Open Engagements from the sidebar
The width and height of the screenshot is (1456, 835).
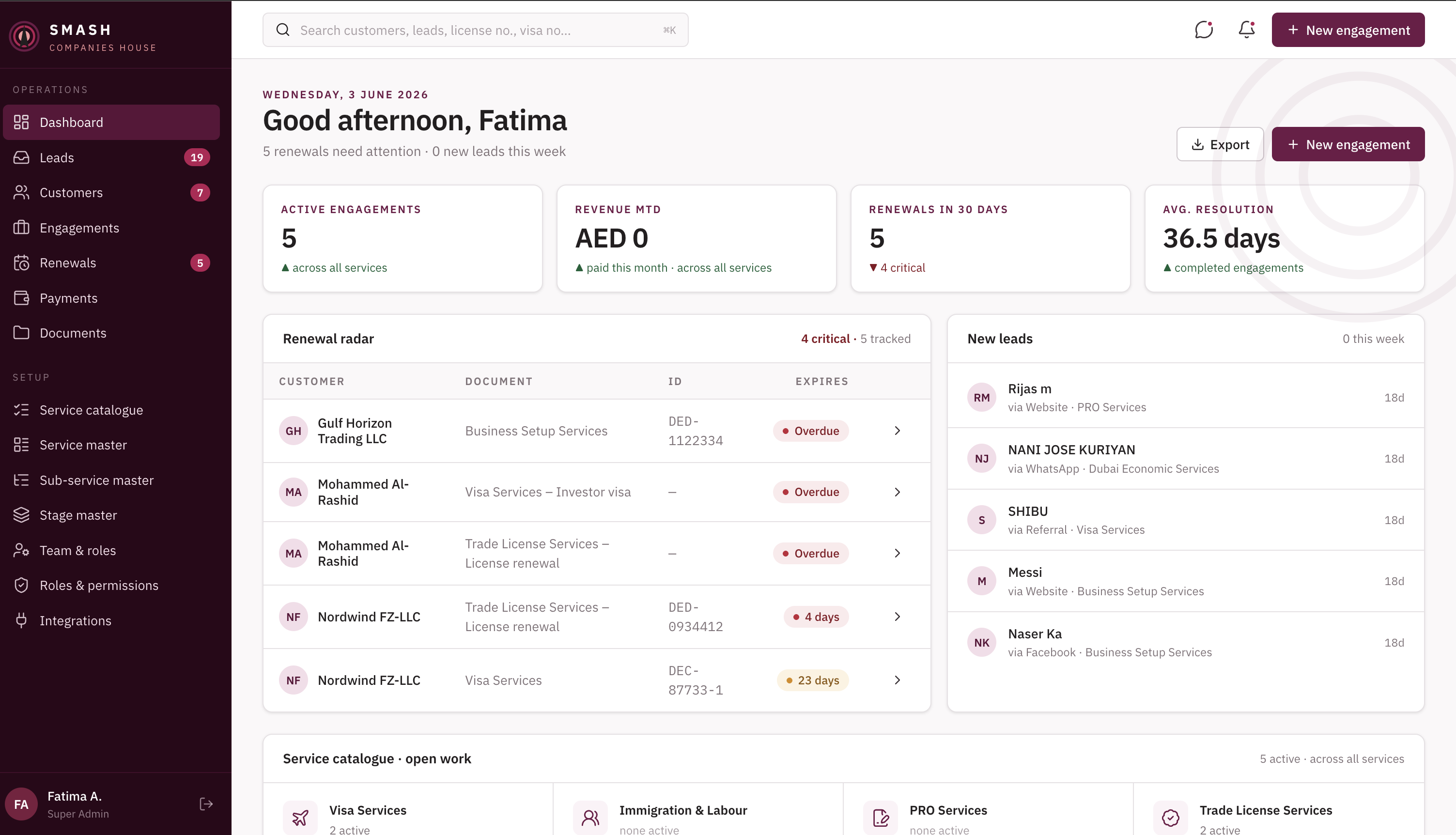coord(111,228)
